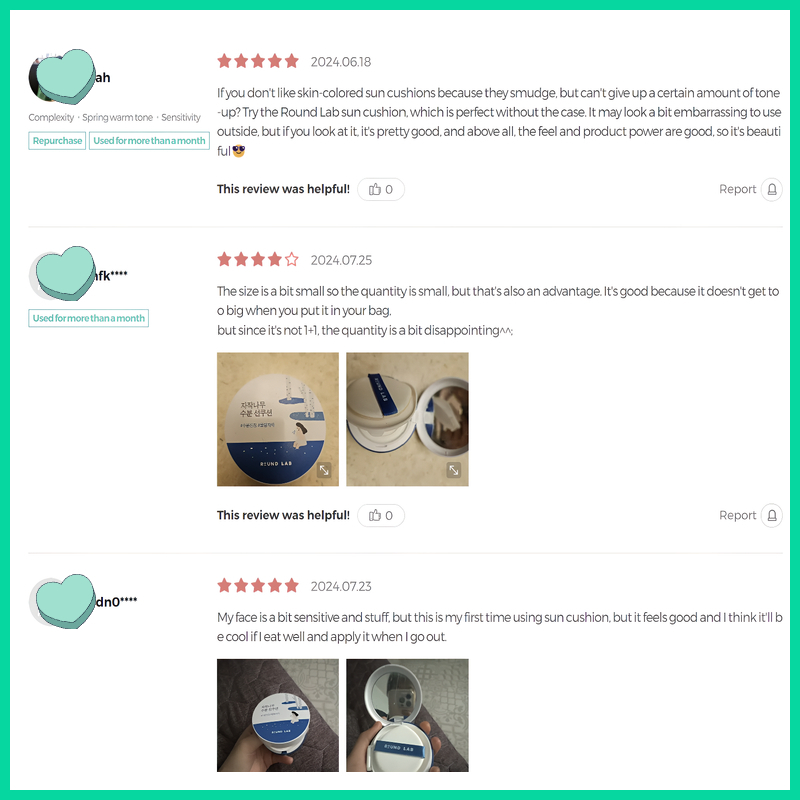Image resolution: width=800 pixels, height=800 pixels.
Task: Click heart avatar of first reviewer
Action: pyautogui.click(x=64, y=77)
